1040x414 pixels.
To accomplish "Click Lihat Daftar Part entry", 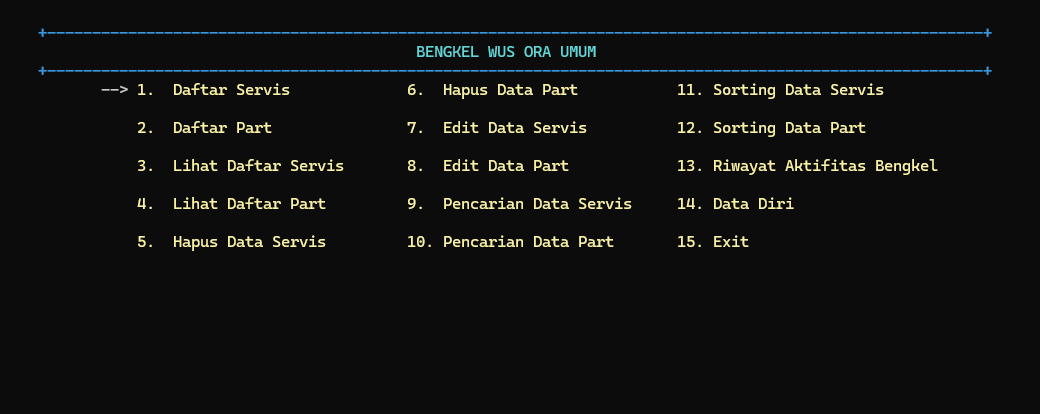I will (x=249, y=204).
